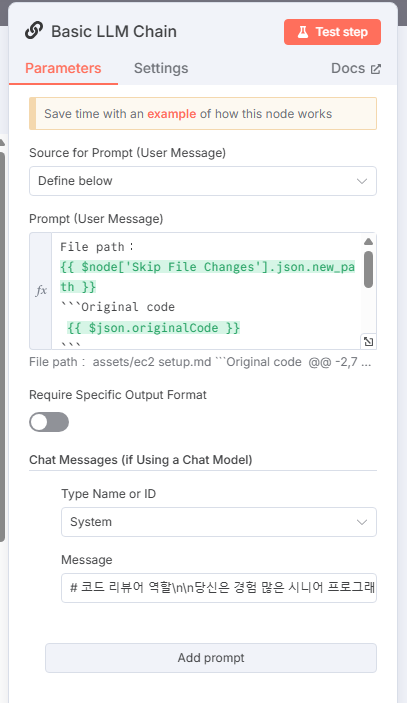Image resolution: width=407 pixels, height=703 pixels.
Task: Click chevron arrow on System field
Action: tap(362, 522)
